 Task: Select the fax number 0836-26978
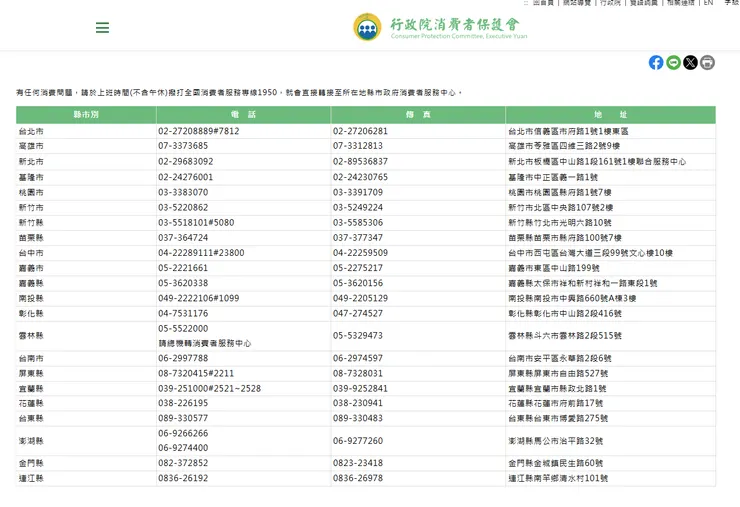coord(358,478)
